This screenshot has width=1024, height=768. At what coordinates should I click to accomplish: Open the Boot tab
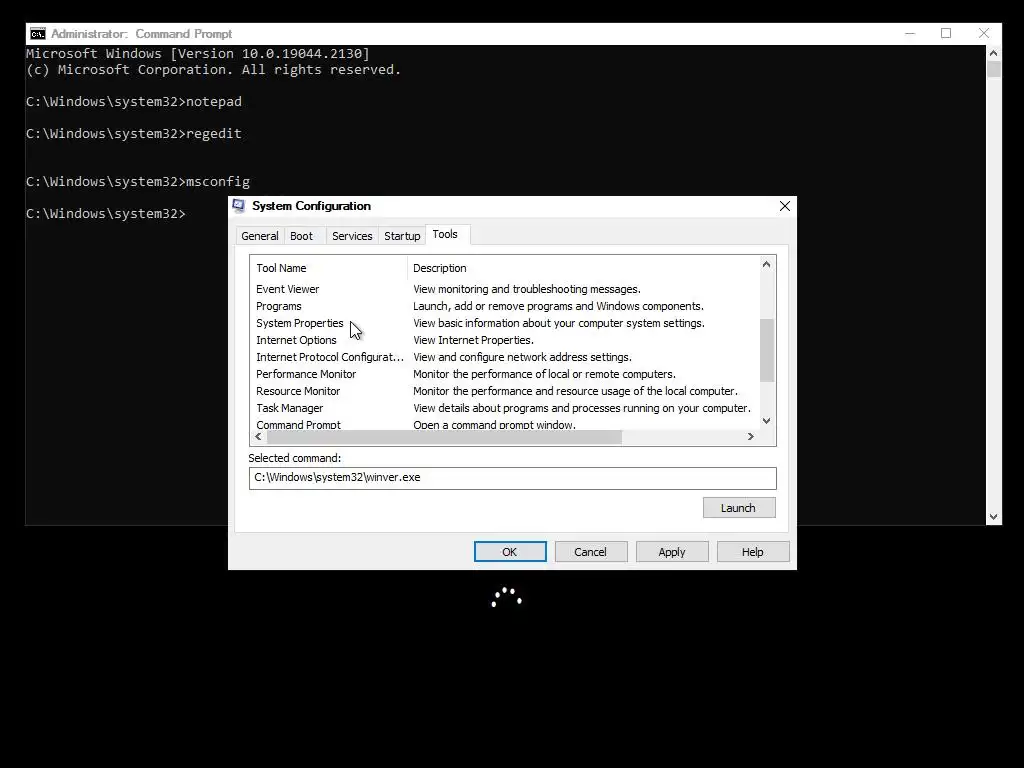[x=301, y=236]
